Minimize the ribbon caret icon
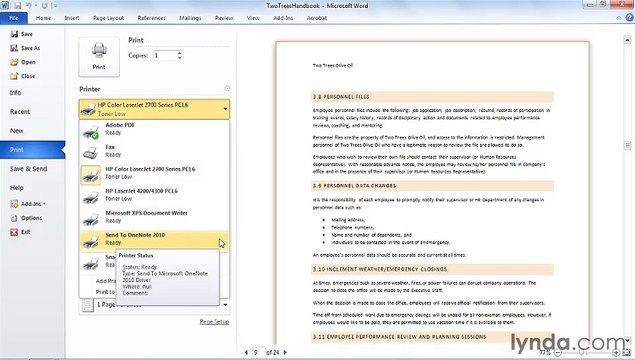Viewport: 635px width, 360px height. click(x=618, y=18)
